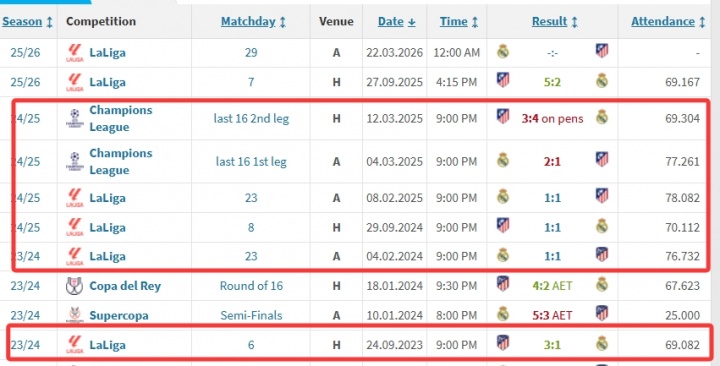This screenshot has height=366, width=720.
Task: Open the last 16 1st leg matchday link
Action: (x=251, y=162)
